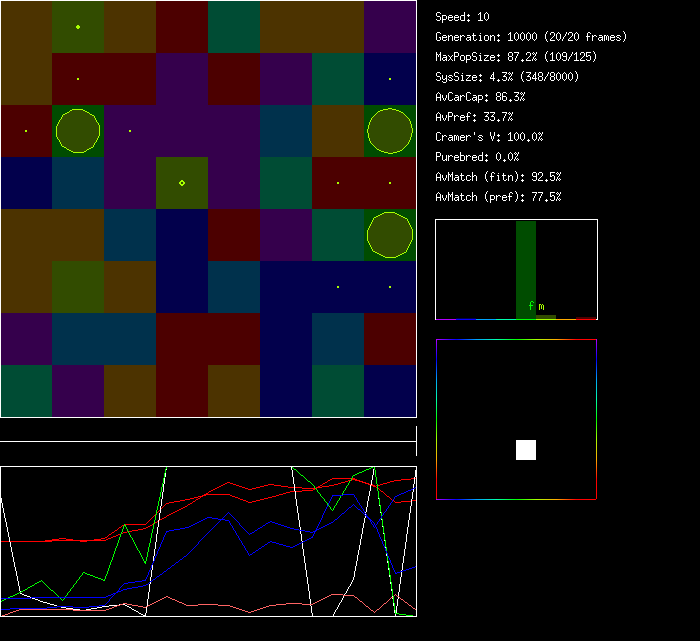Image resolution: width=700 pixels, height=641 pixels.
Task: Select the upper large circle on the right edge
Action: coord(389,131)
